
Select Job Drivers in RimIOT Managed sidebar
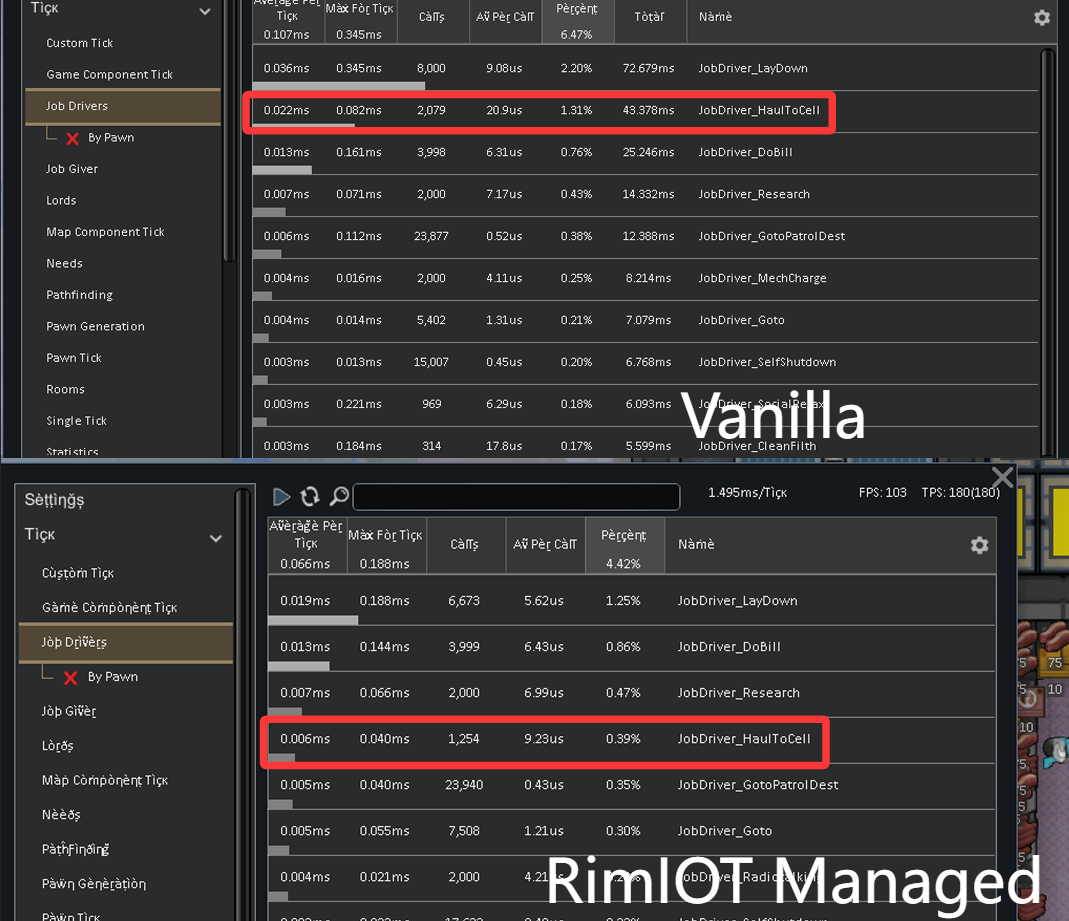point(125,642)
